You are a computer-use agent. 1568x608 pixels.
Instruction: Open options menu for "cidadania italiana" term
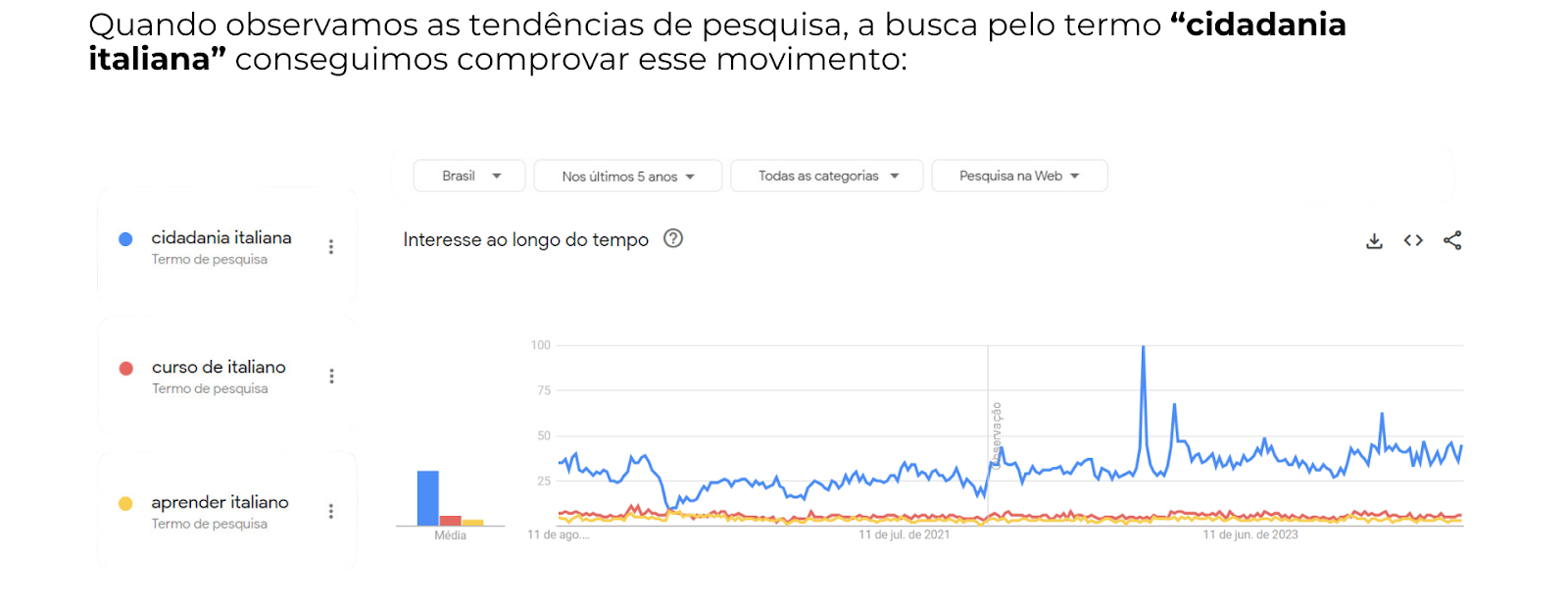(x=331, y=247)
